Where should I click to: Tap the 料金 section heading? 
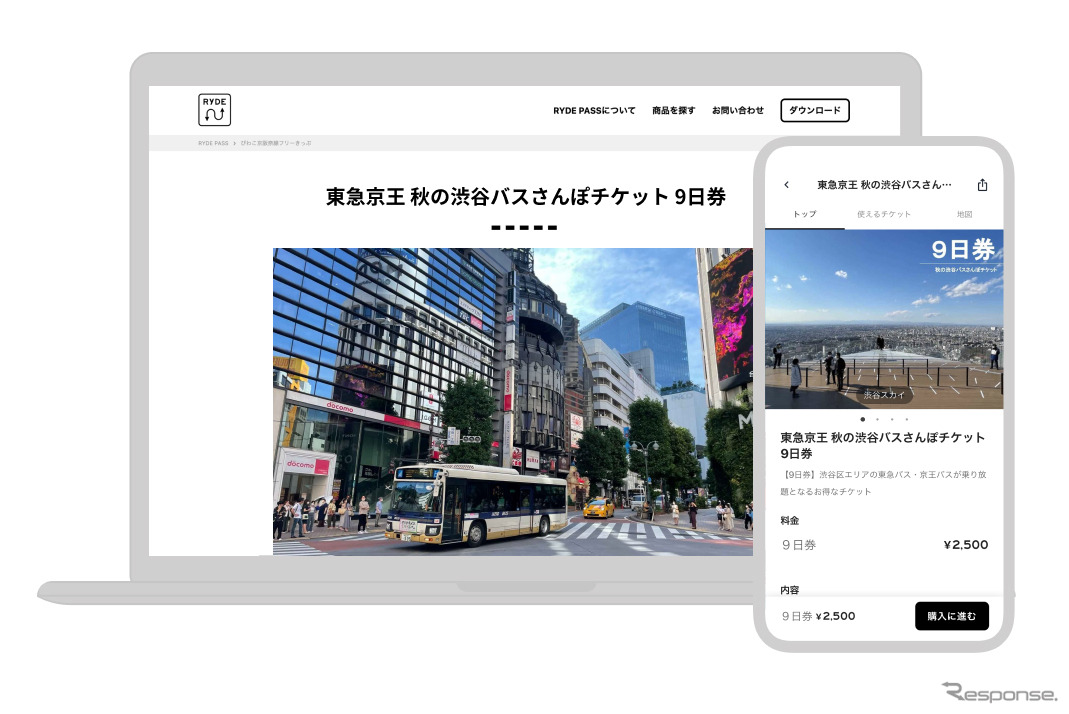click(789, 520)
